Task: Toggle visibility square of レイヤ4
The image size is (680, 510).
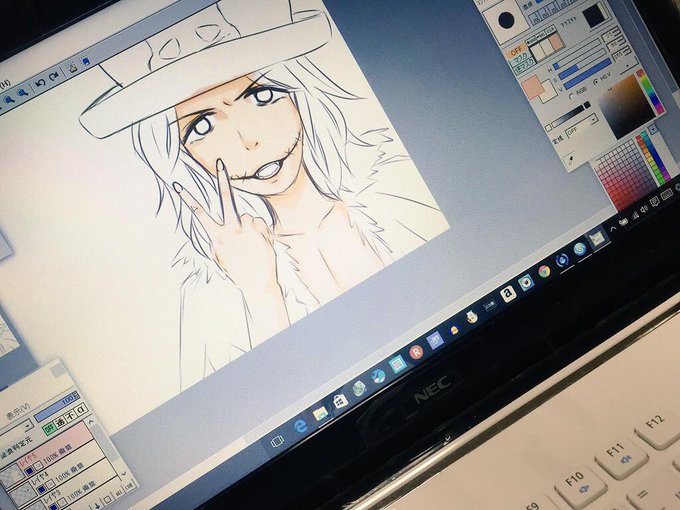Action: 40,489
